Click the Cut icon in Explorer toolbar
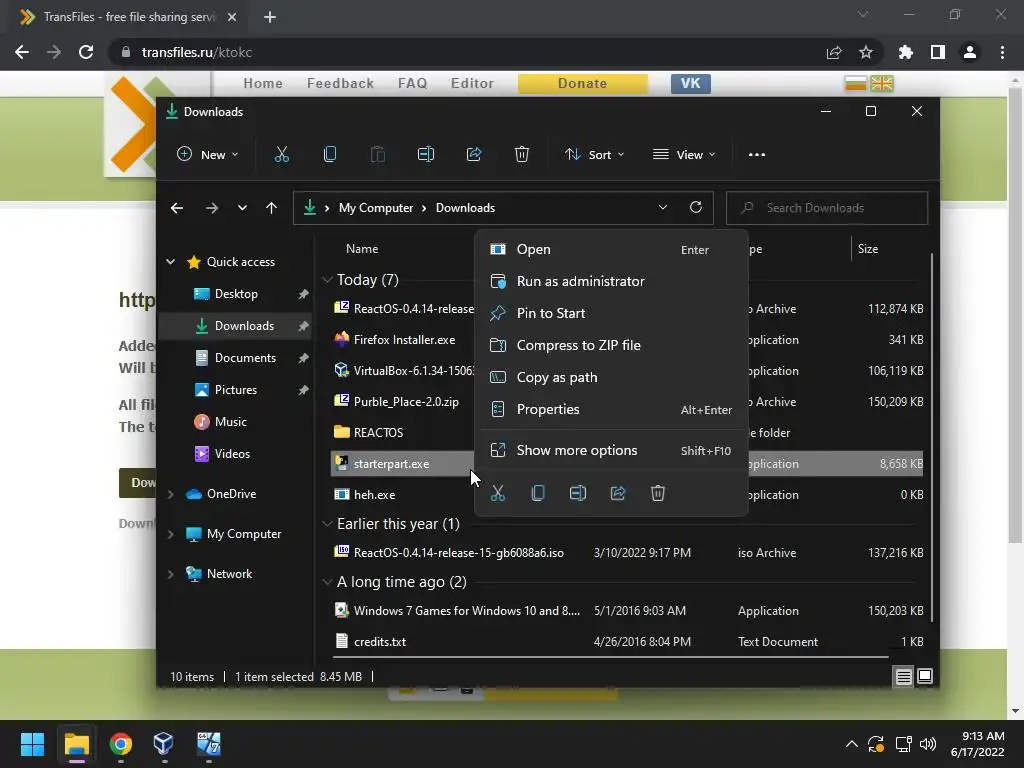Viewport: 1024px width, 768px height. [x=281, y=155]
